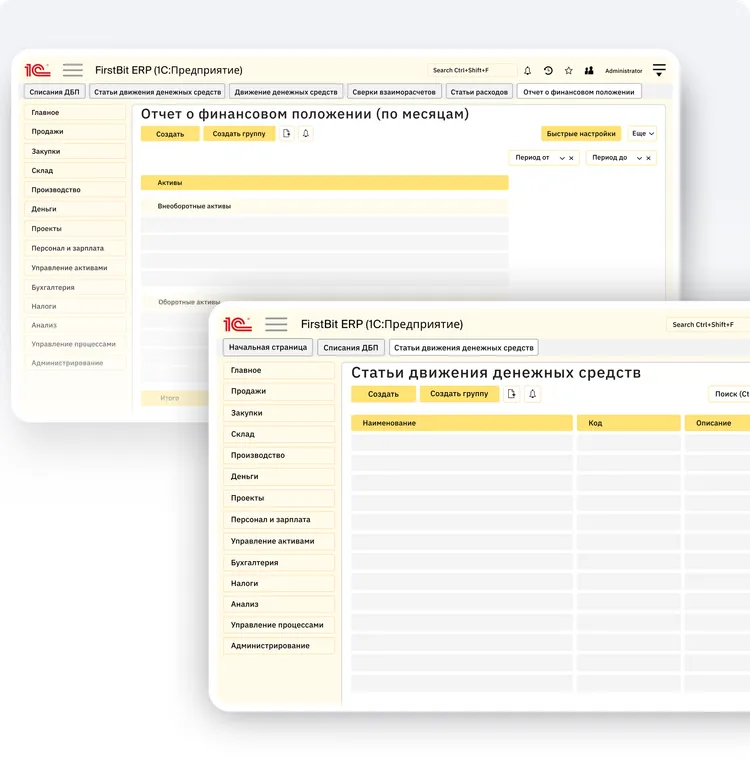Open the Период от dropdown chevron
Image resolution: width=750 pixels, height=760 pixels.
click(562, 158)
